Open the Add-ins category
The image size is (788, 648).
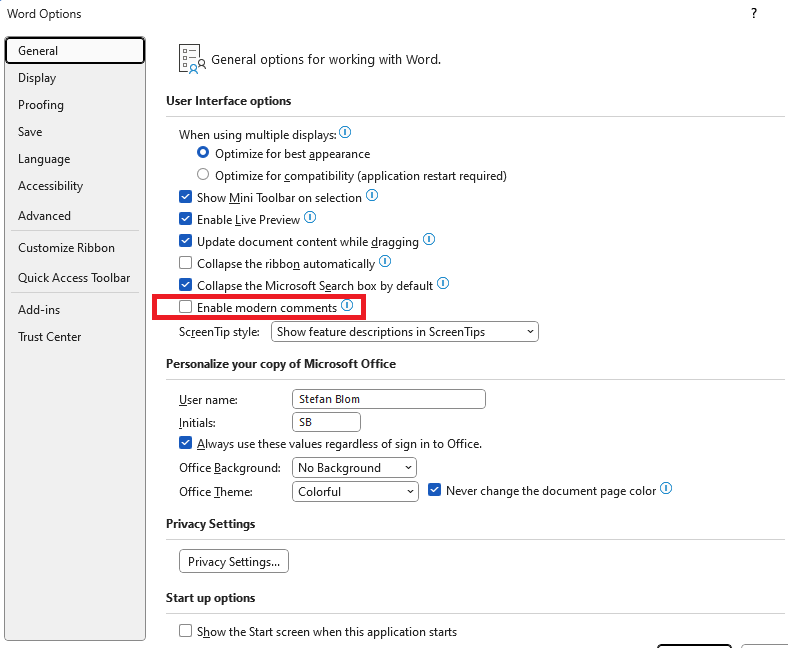click(x=75, y=310)
